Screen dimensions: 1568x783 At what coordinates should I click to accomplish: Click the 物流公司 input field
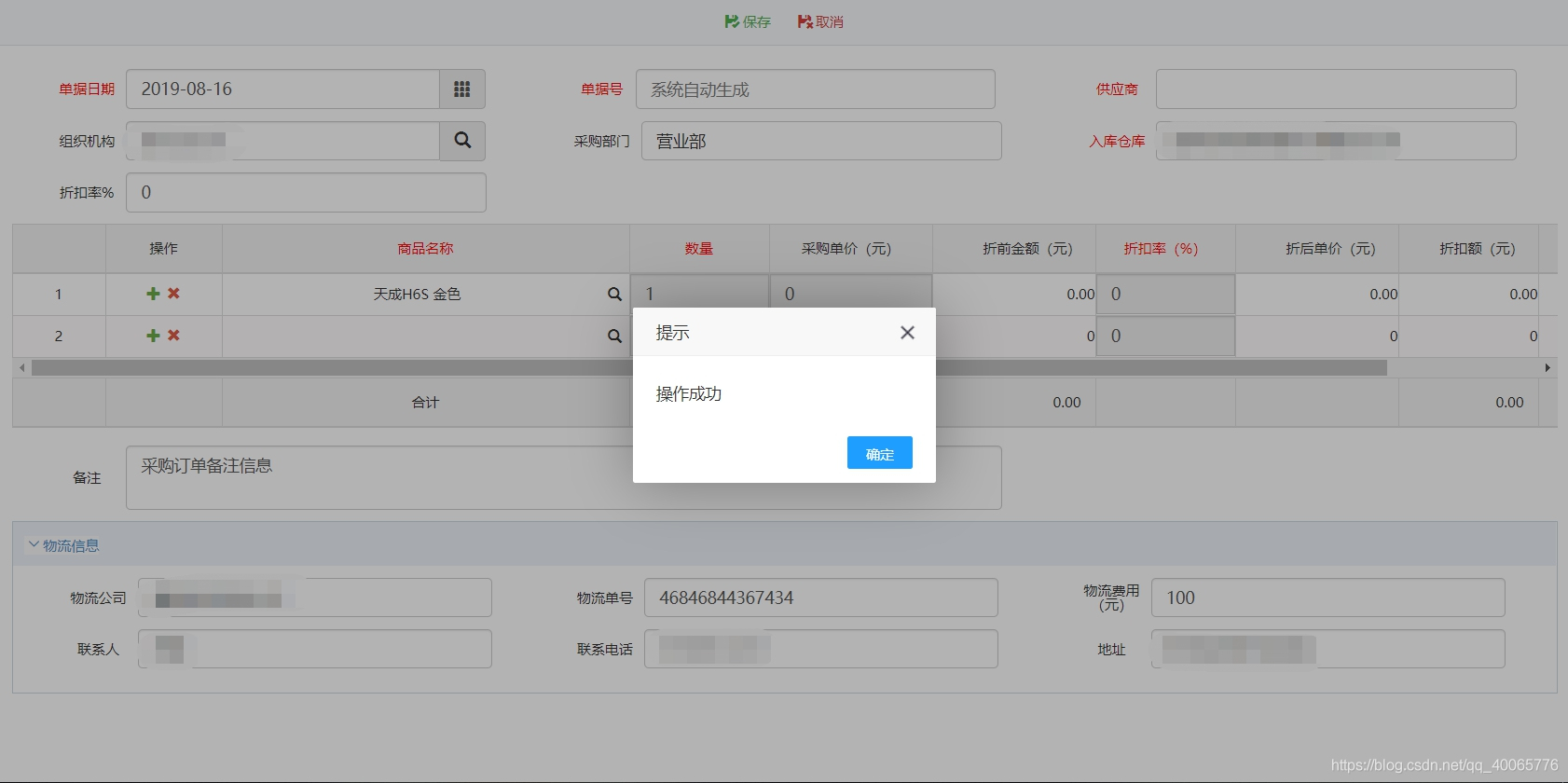click(315, 598)
